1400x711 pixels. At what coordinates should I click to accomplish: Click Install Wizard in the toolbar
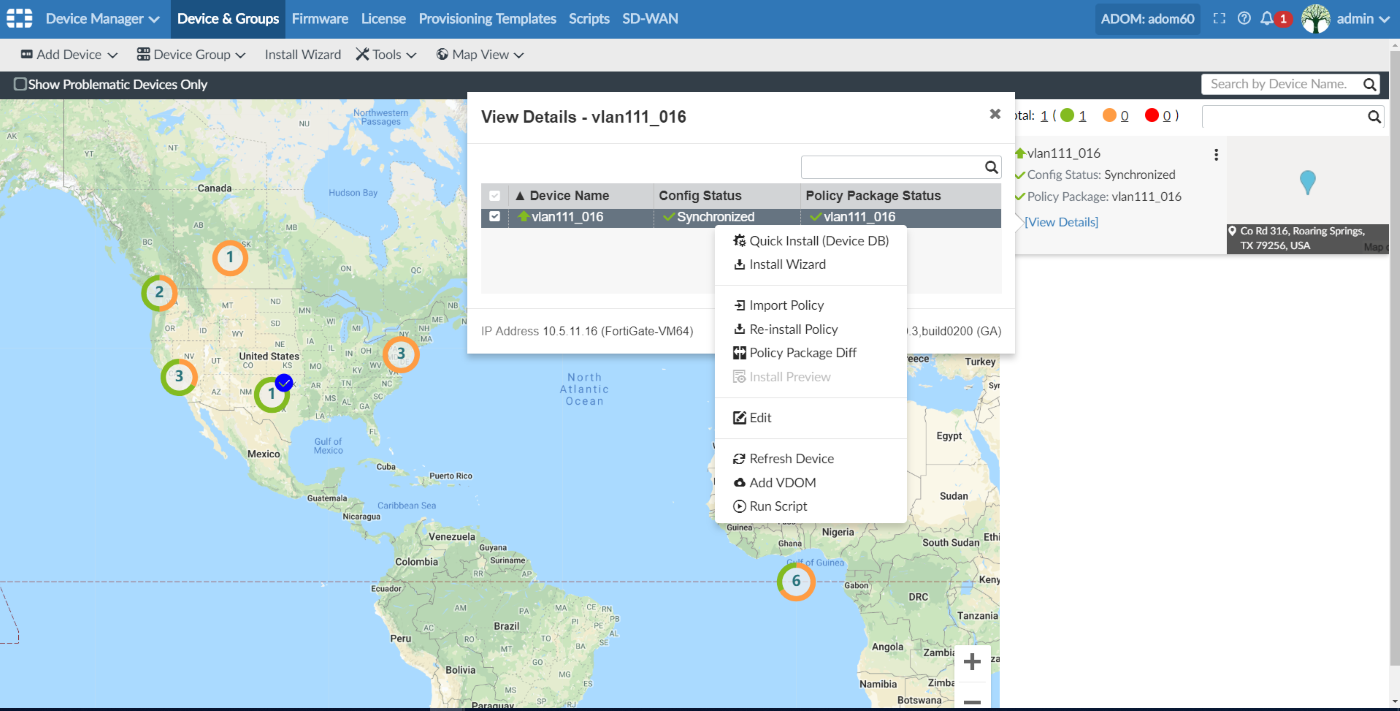[302, 54]
